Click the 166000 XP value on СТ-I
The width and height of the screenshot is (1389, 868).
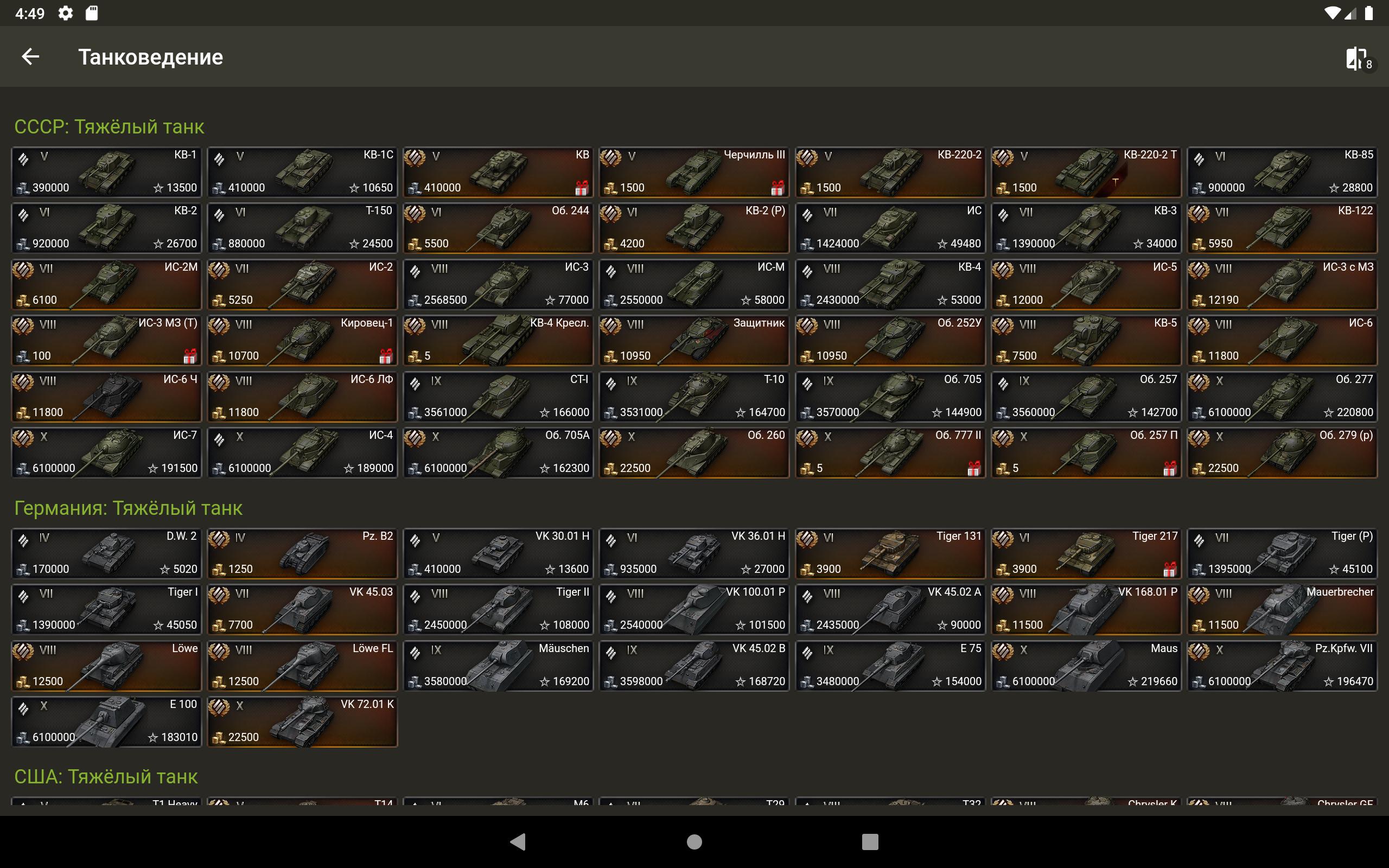tap(571, 412)
